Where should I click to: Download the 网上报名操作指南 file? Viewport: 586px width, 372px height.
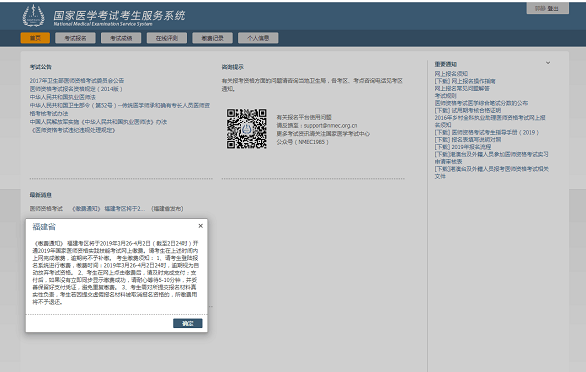coord(465,81)
